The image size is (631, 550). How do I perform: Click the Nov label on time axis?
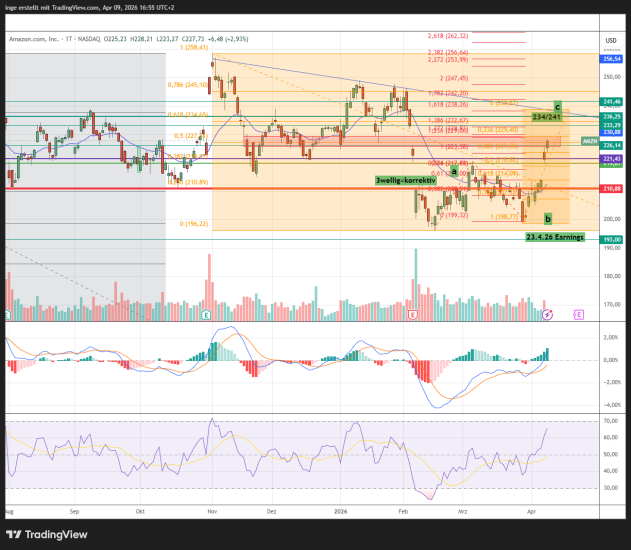211,510
